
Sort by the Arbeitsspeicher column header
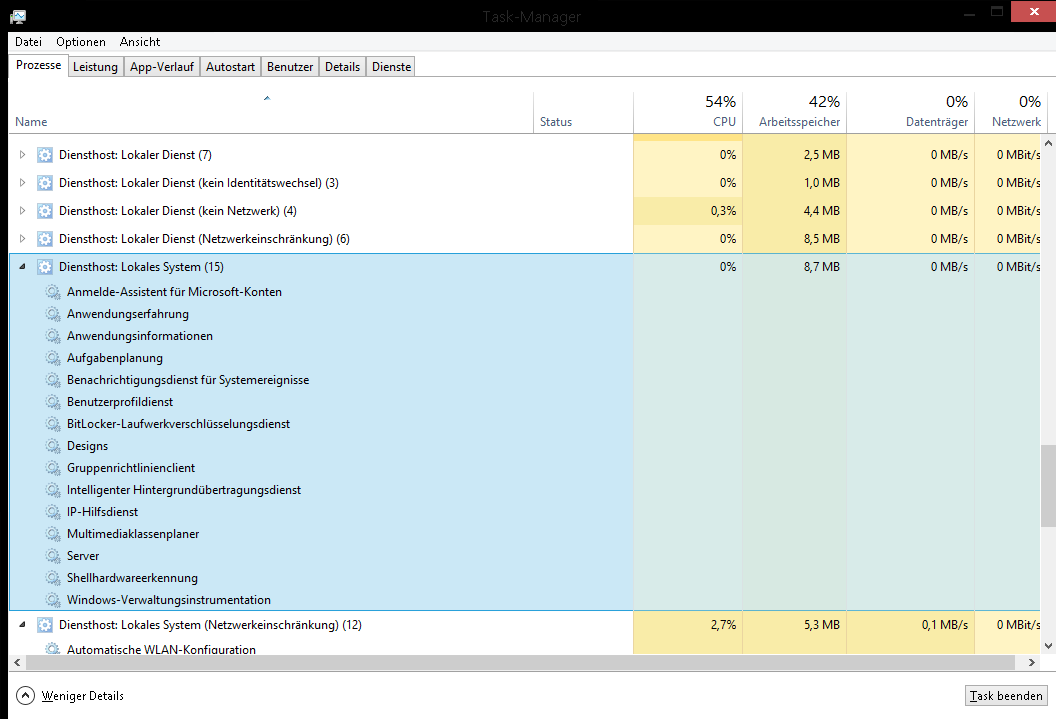795,112
